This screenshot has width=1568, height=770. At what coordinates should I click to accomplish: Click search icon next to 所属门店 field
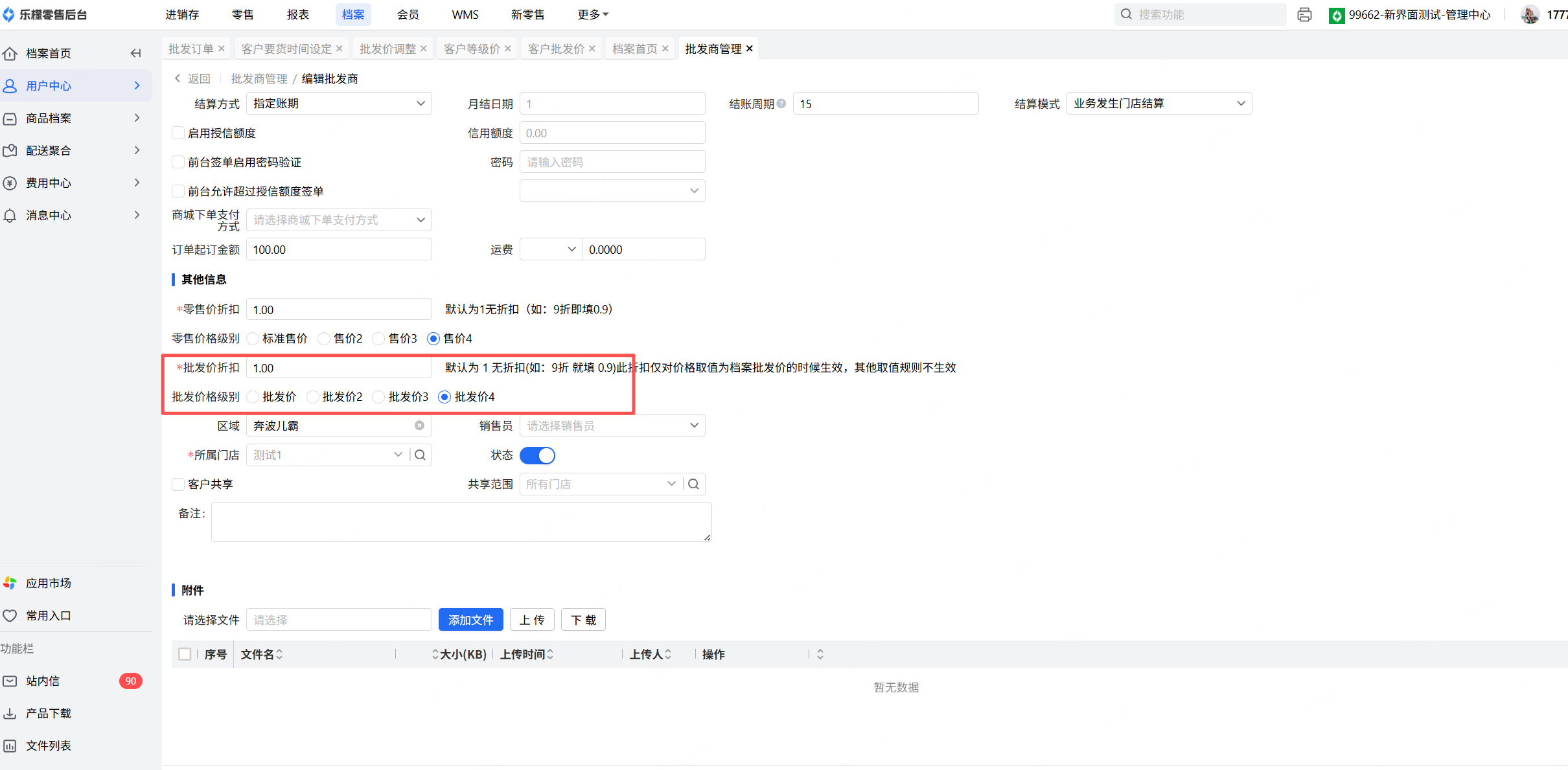click(x=420, y=455)
